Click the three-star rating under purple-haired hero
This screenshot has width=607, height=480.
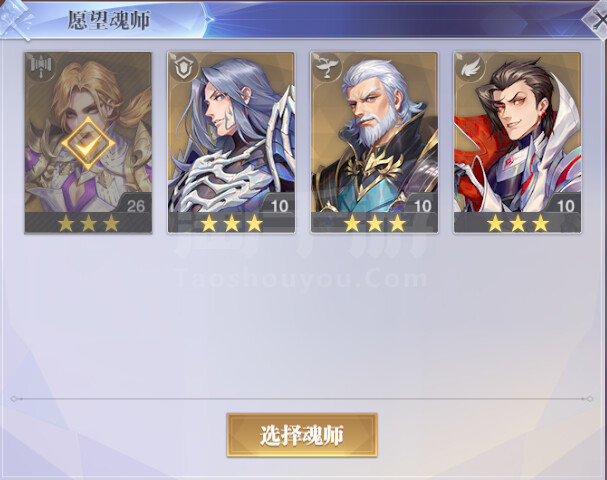point(231,223)
